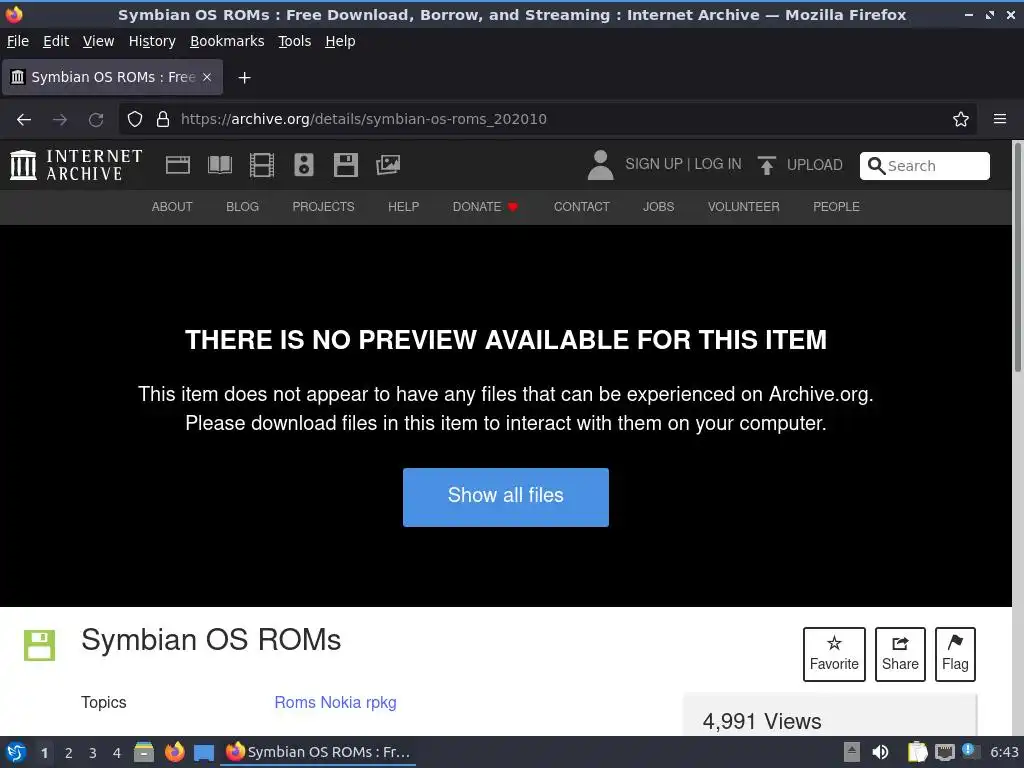Switch to workspace 3

click(93, 753)
